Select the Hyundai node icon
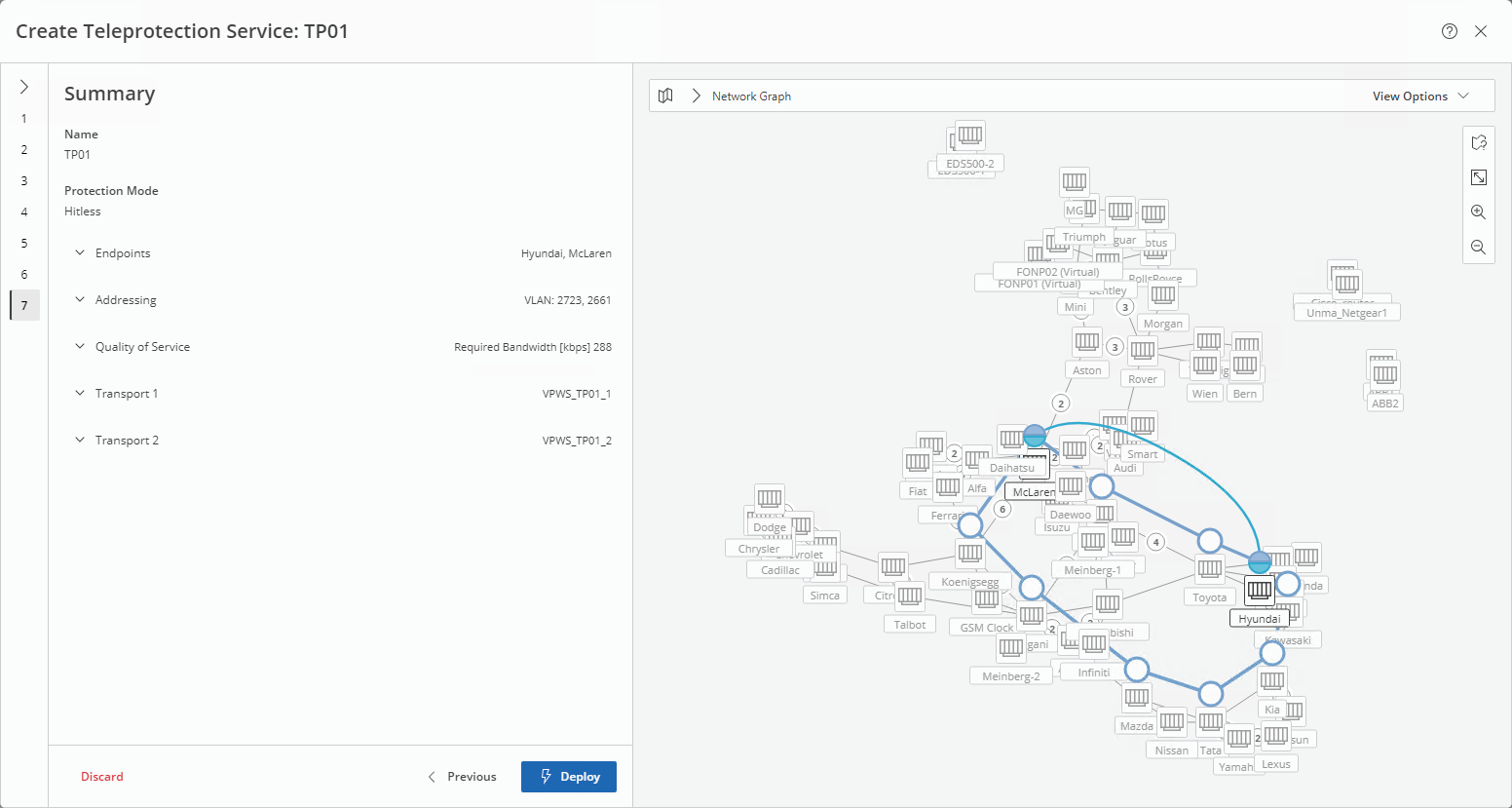Screen dimensions: 1512x808 1260,590
